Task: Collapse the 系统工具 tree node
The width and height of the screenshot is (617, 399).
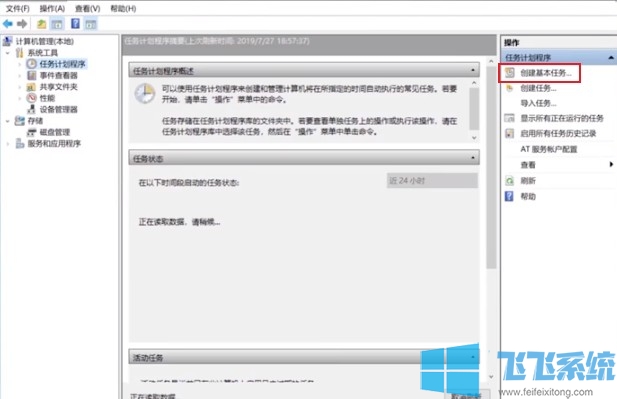Action: click(7, 53)
